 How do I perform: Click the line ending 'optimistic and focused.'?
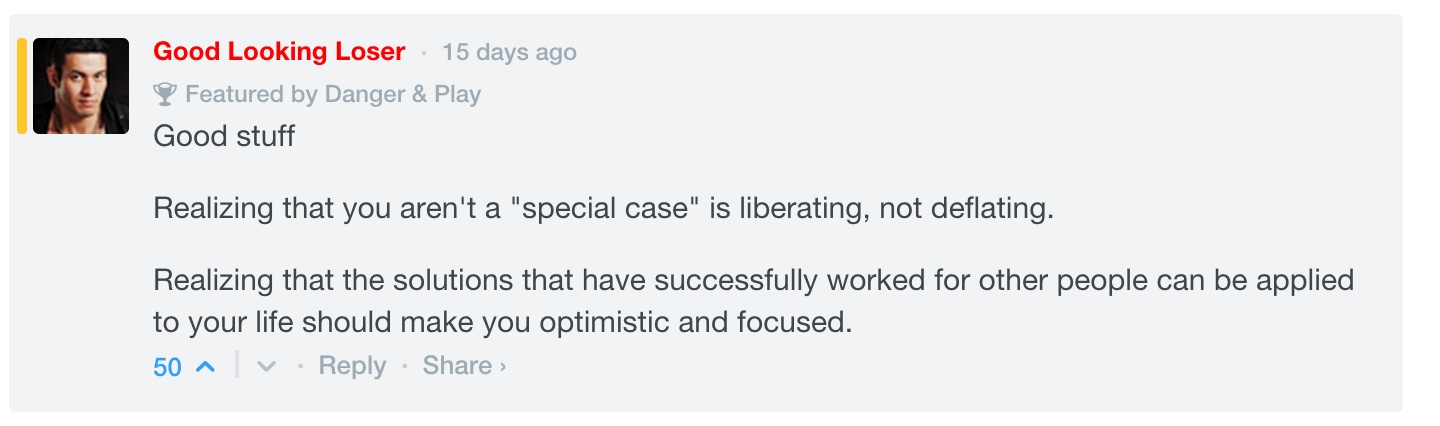coord(502,324)
